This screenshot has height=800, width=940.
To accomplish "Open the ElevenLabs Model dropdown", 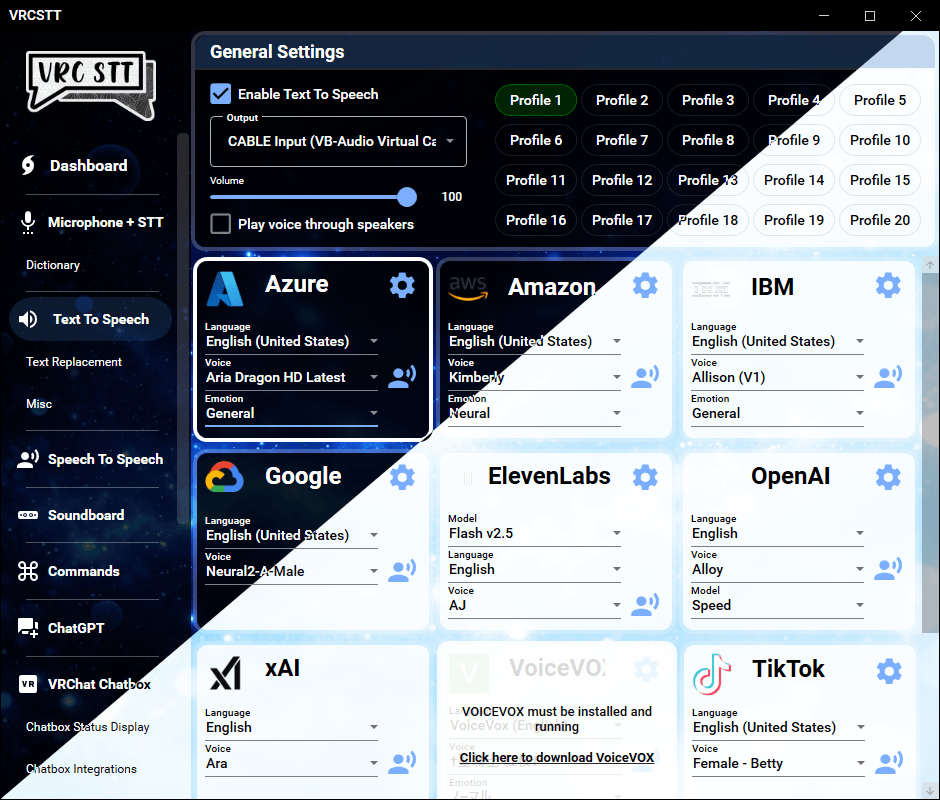I will (534, 533).
